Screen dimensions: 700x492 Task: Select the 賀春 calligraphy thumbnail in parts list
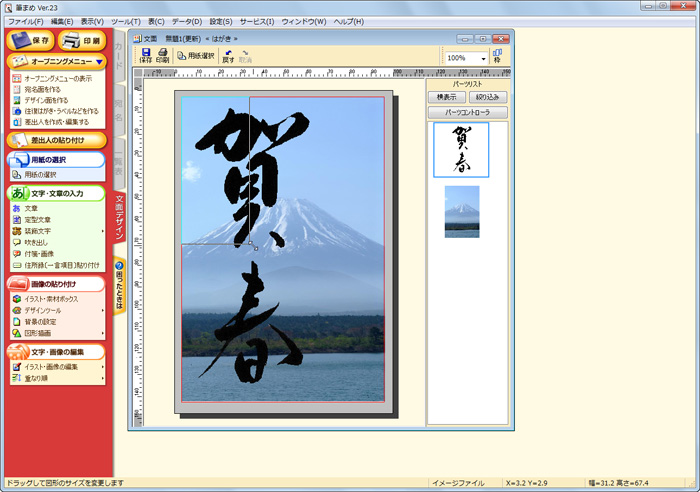461,150
